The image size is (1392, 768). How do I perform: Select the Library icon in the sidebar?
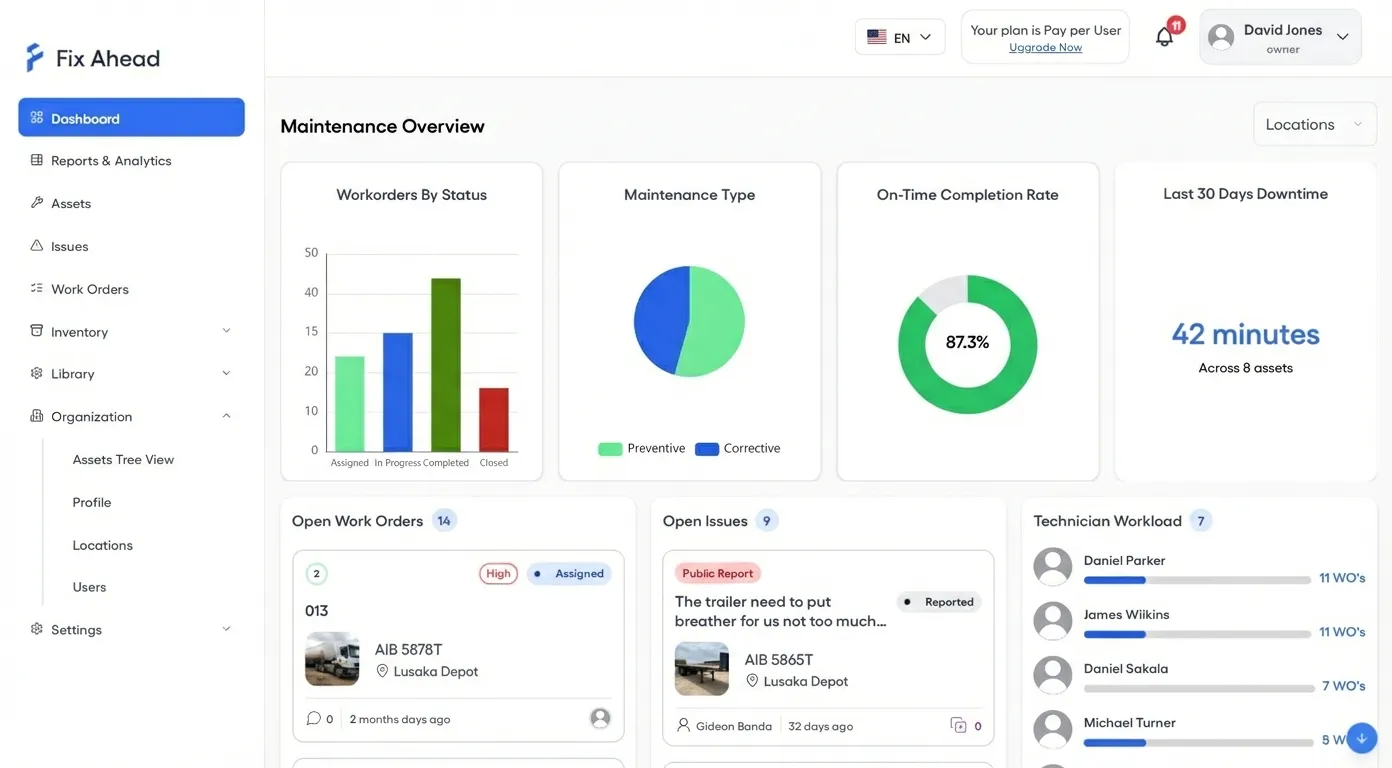pyautogui.click(x=36, y=373)
